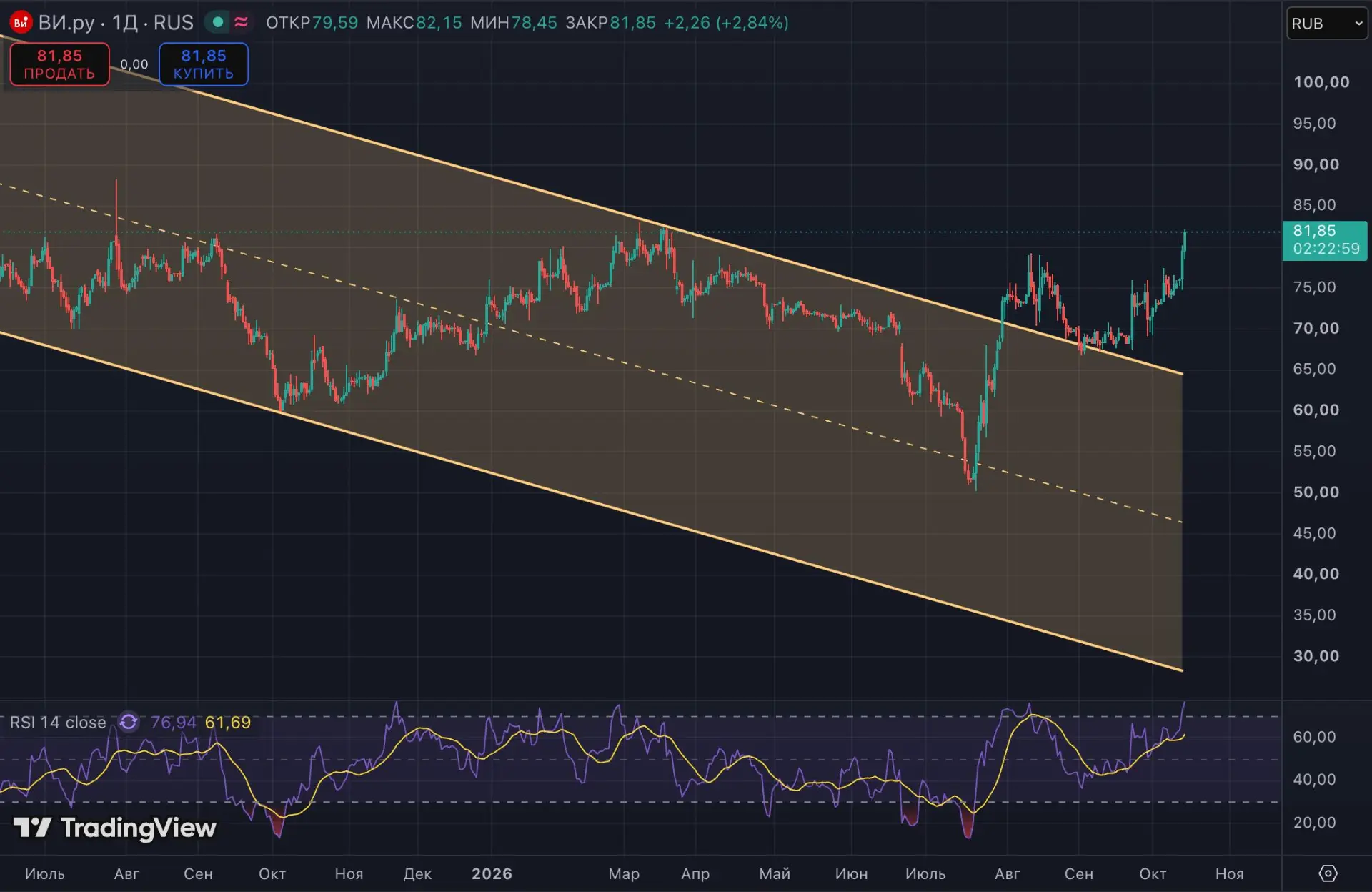The image size is (1372, 892).
Task: Click the Мар label on time axis
Action: click(624, 873)
